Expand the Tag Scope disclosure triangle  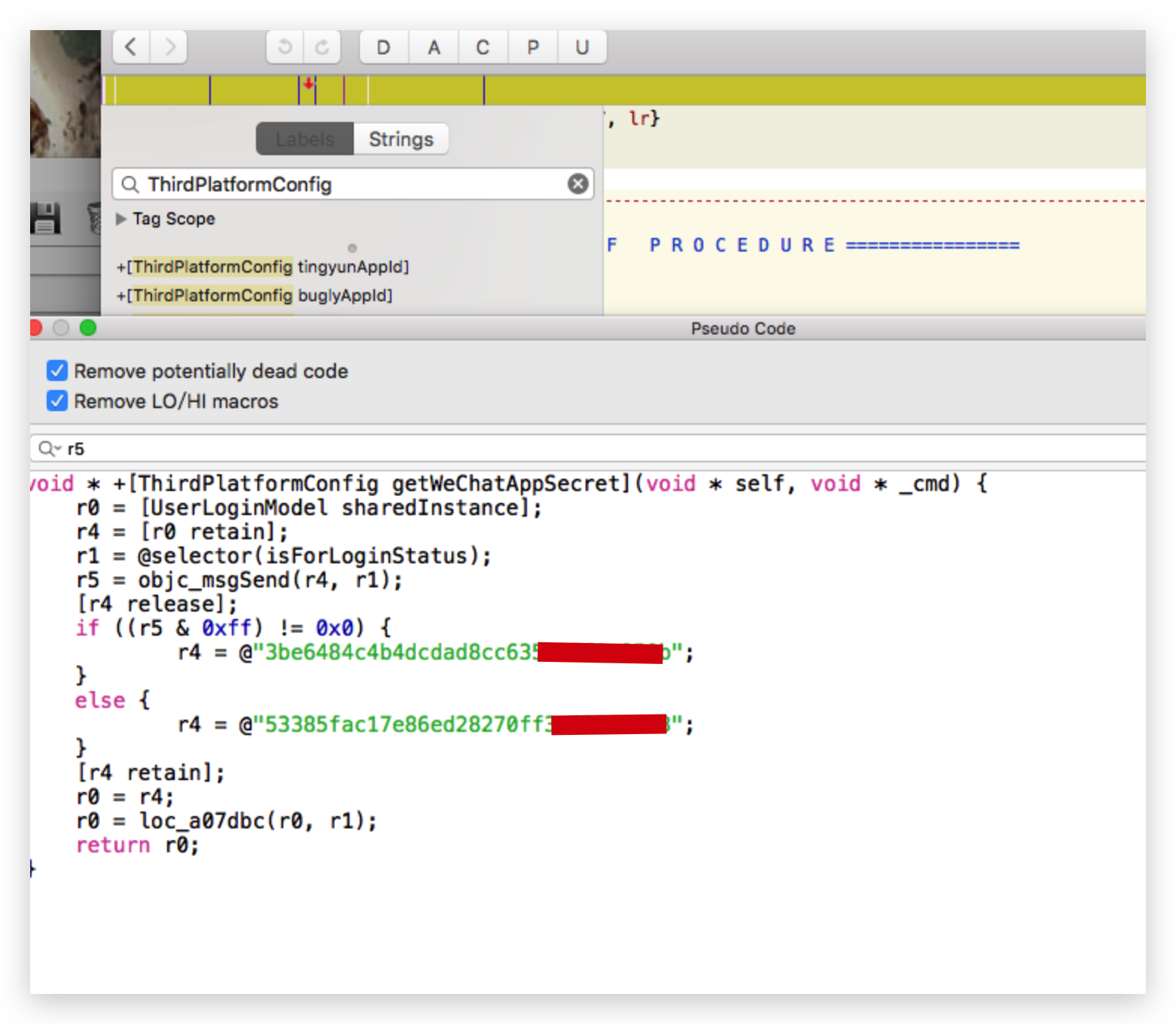[120, 218]
